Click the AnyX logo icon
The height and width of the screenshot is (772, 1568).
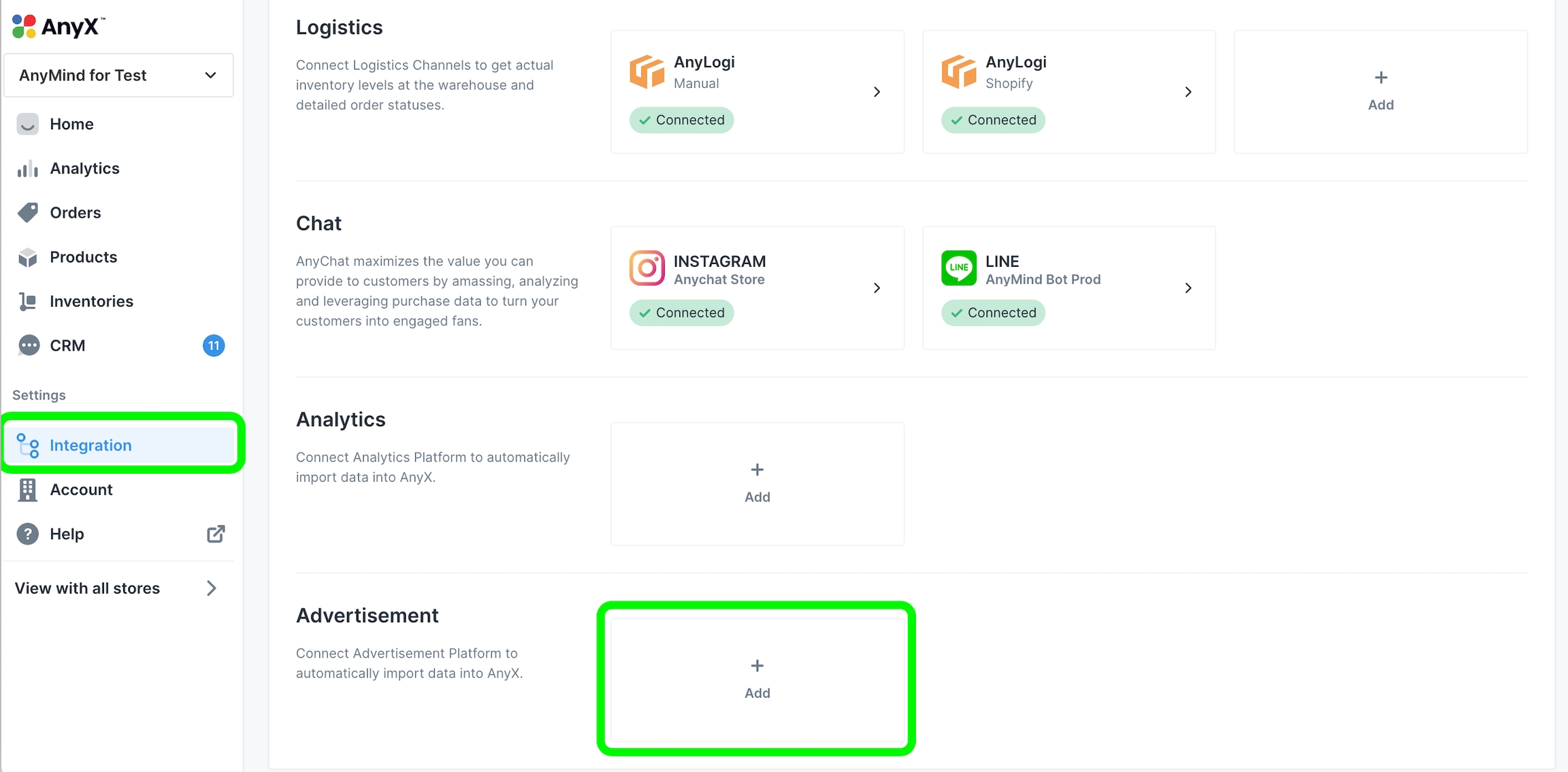[24, 27]
